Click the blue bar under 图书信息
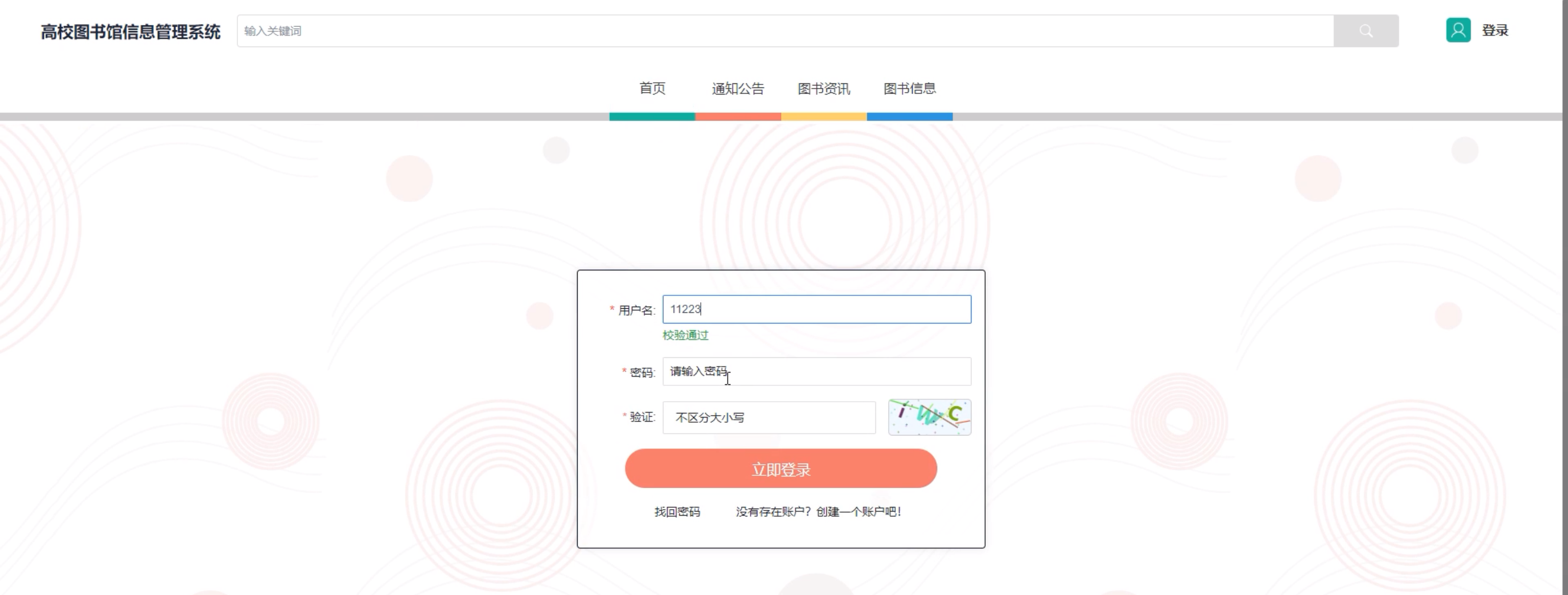This screenshot has height=595, width=1568. [x=910, y=117]
